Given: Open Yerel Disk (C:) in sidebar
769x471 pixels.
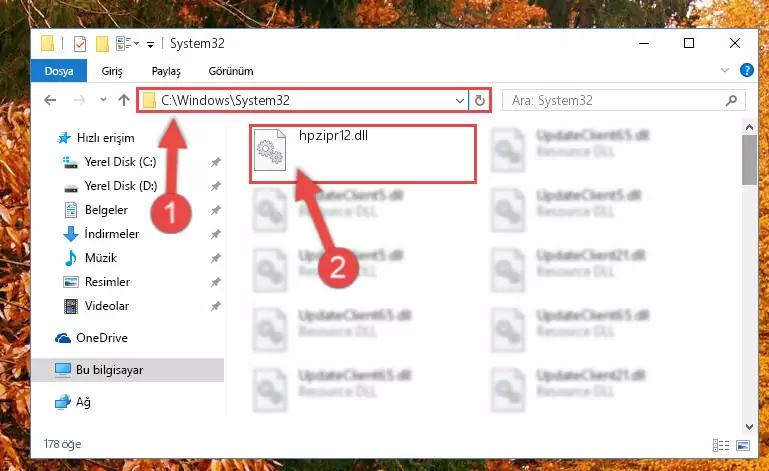Looking at the screenshot, I should [x=120, y=162].
